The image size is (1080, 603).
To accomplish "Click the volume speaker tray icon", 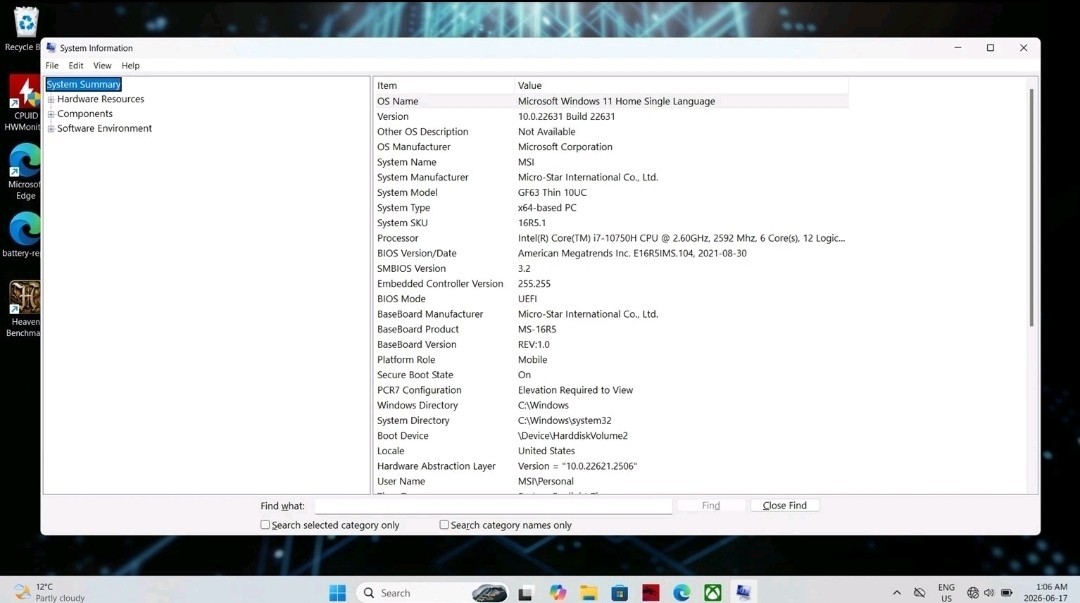I will tap(989, 592).
